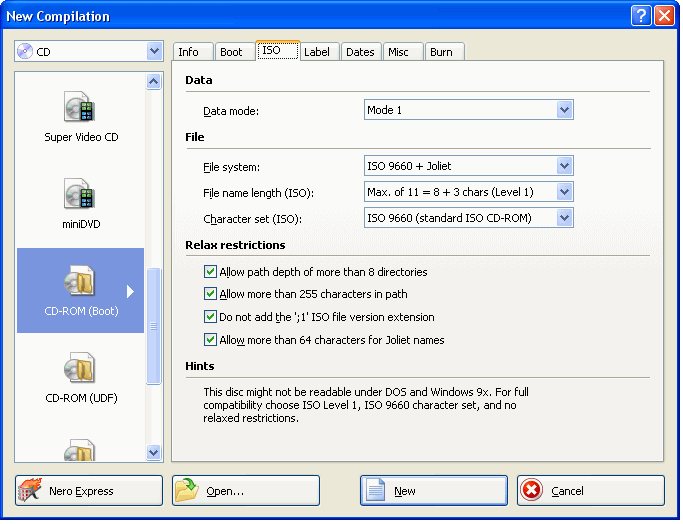Screen dimensions: 683x524
Task: Click the compilation list scroll down arrow
Action: click(x=153, y=453)
